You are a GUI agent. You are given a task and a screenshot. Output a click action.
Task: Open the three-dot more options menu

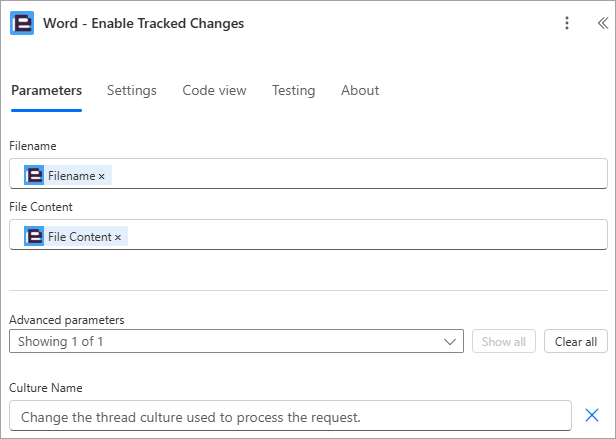click(x=566, y=23)
